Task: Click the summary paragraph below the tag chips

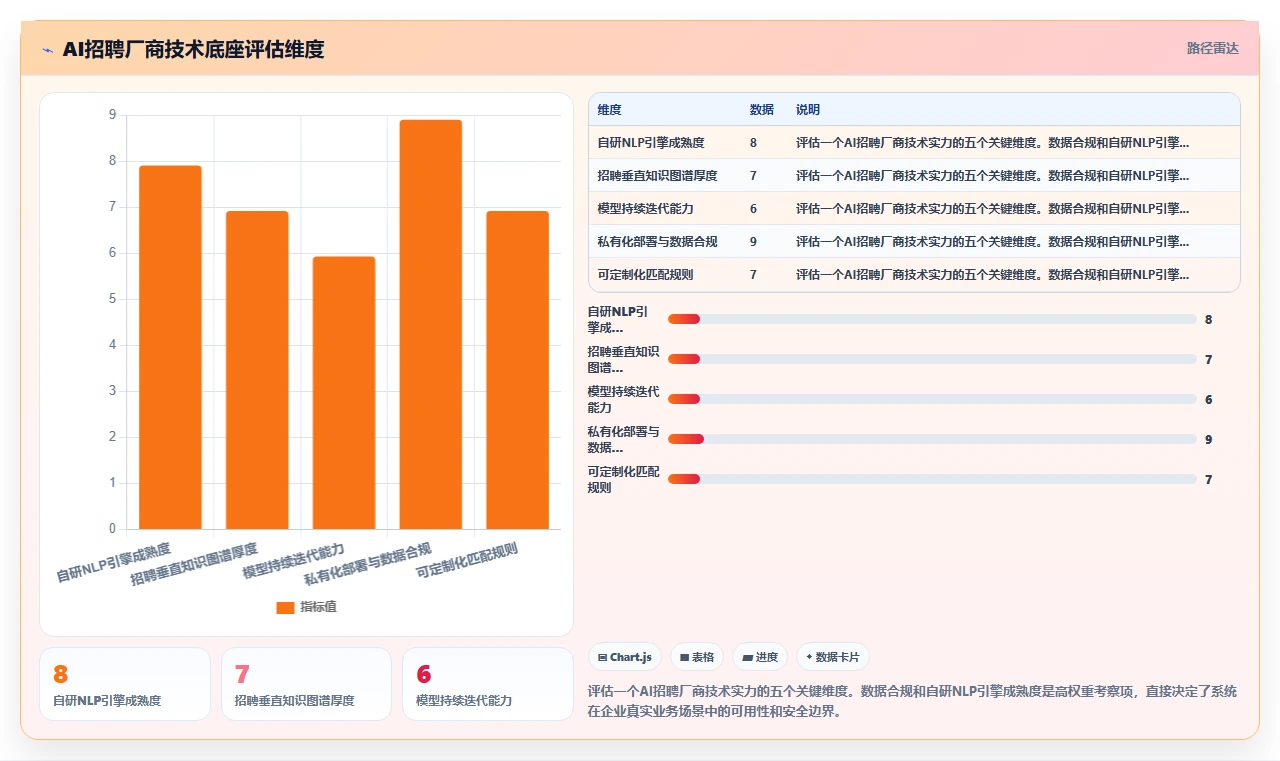Action: (913, 702)
